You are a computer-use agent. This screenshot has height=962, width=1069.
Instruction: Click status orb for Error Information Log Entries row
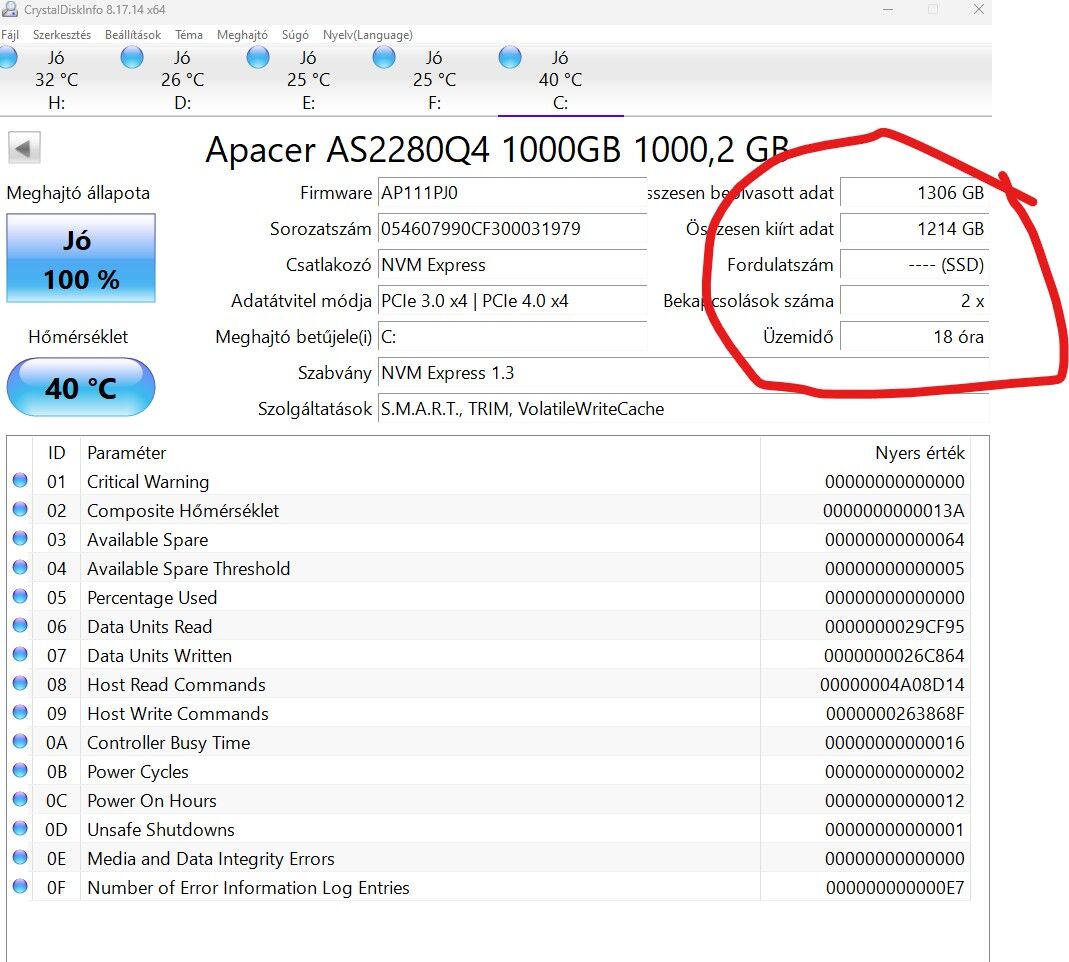coord(20,886)
